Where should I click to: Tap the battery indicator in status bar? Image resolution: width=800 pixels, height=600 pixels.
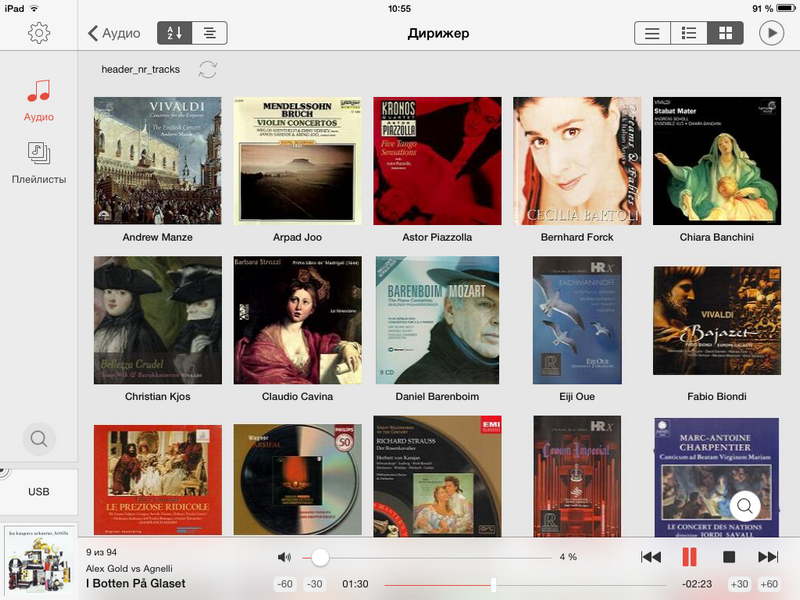coord(786,8)
